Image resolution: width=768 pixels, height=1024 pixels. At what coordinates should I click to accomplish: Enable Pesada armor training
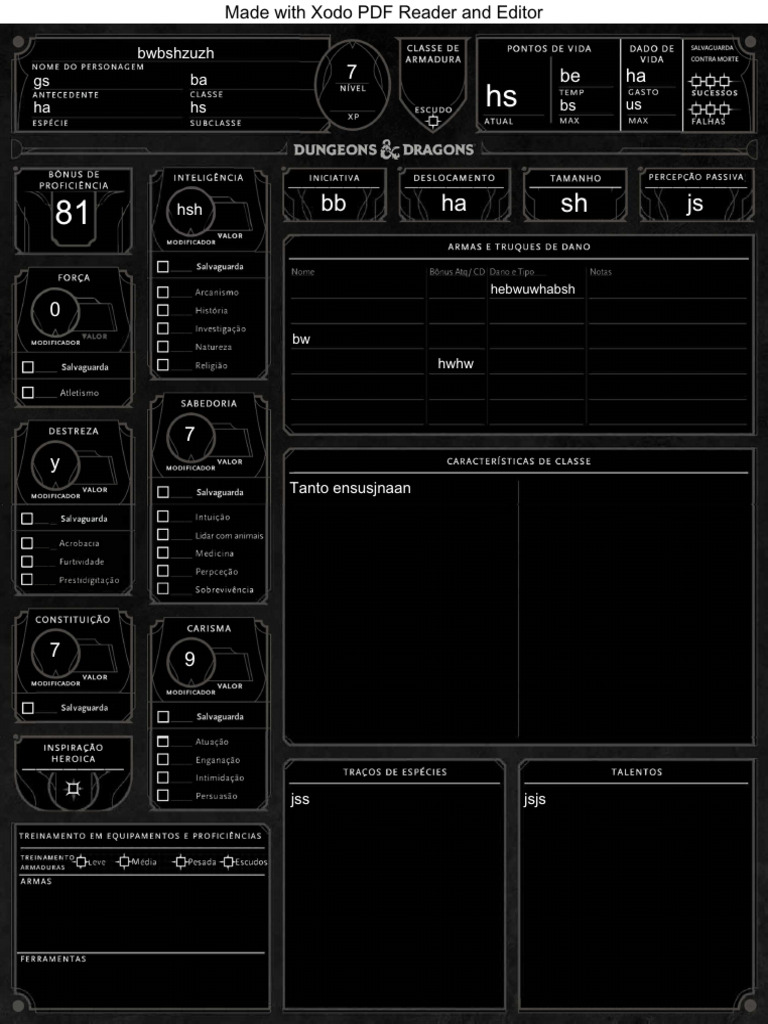(180, 862)
